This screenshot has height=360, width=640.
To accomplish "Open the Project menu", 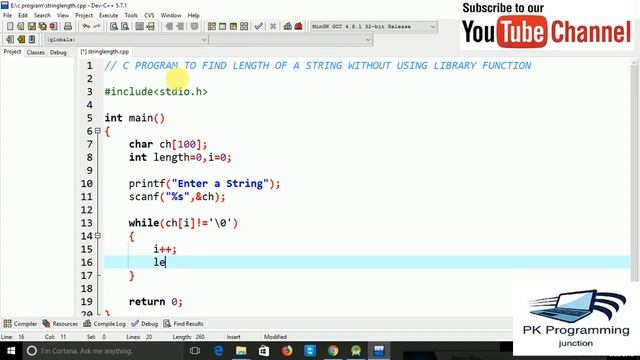I will [84, 16].
